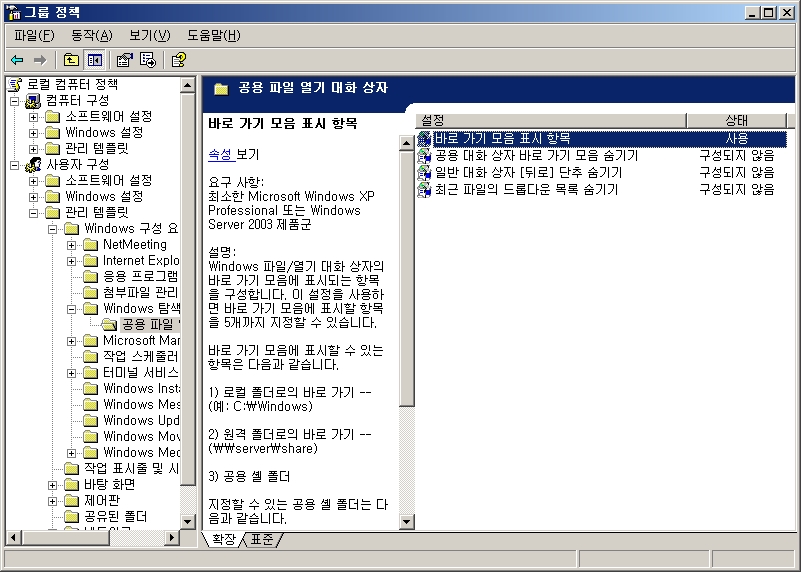Collapse 관리 템플릿 under 사용자 구성
This screenshot has width=801, height=572.
(x=34, y=213)
